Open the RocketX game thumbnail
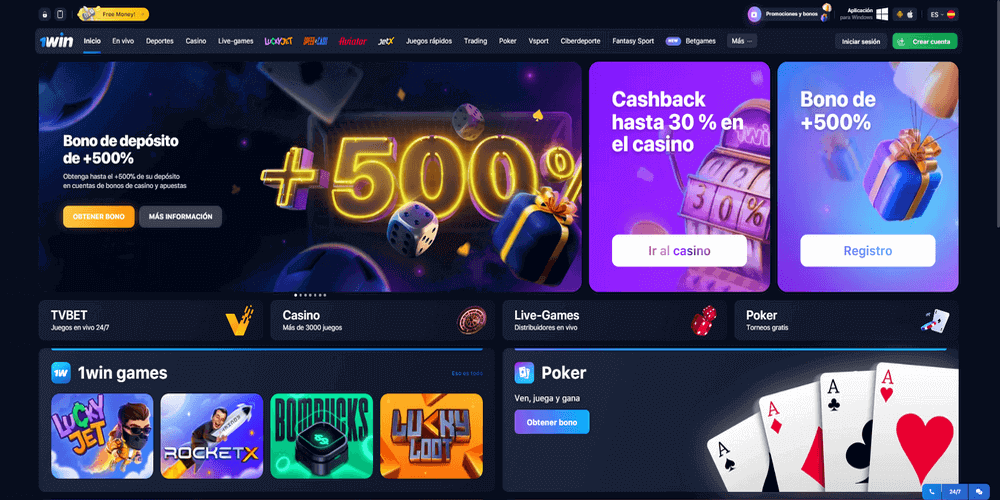 coord(212,436)
